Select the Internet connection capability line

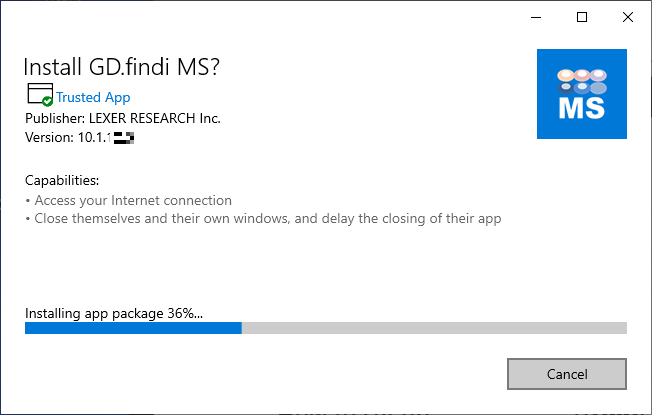click(132, 200)
